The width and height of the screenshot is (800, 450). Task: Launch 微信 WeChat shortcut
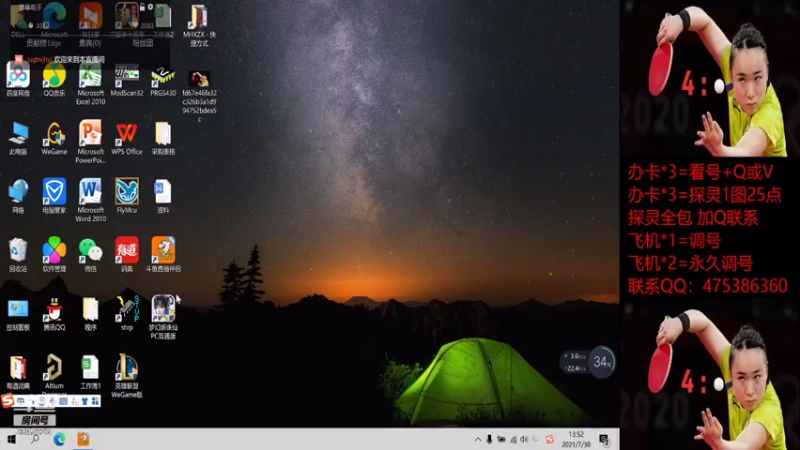click(x=90, y=255)
